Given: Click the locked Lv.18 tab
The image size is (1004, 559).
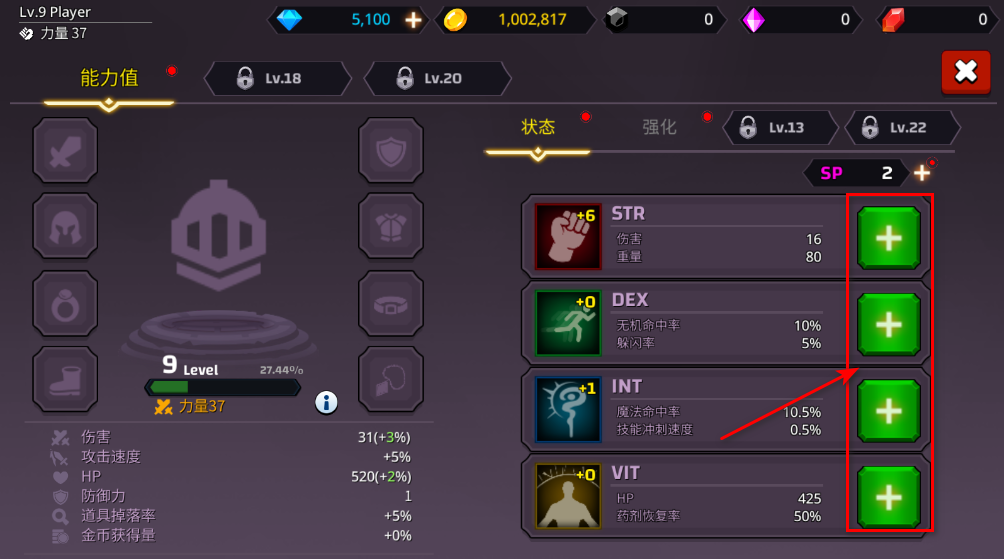Looking at the screenshot, I should (x=278, y=78).
